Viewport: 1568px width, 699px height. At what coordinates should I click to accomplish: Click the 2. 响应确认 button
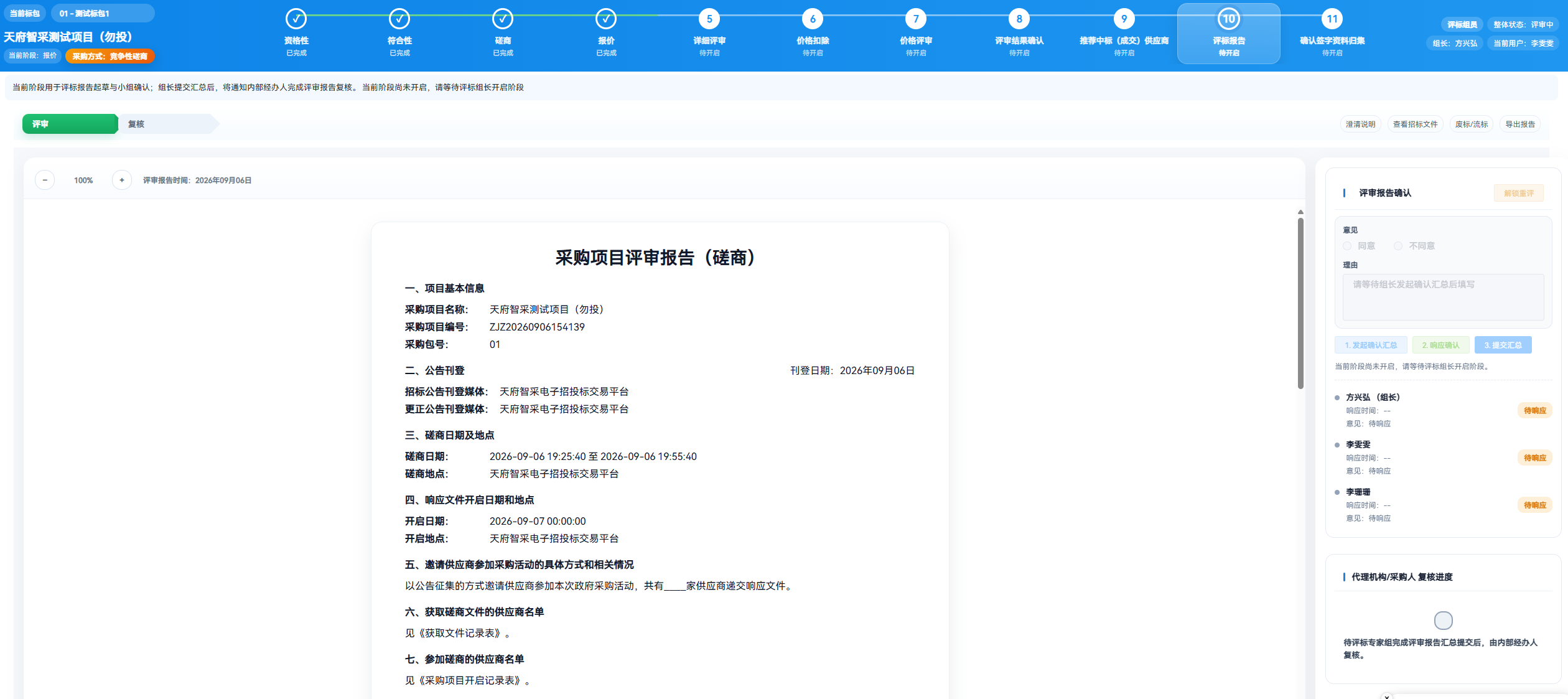(1440, 345)
